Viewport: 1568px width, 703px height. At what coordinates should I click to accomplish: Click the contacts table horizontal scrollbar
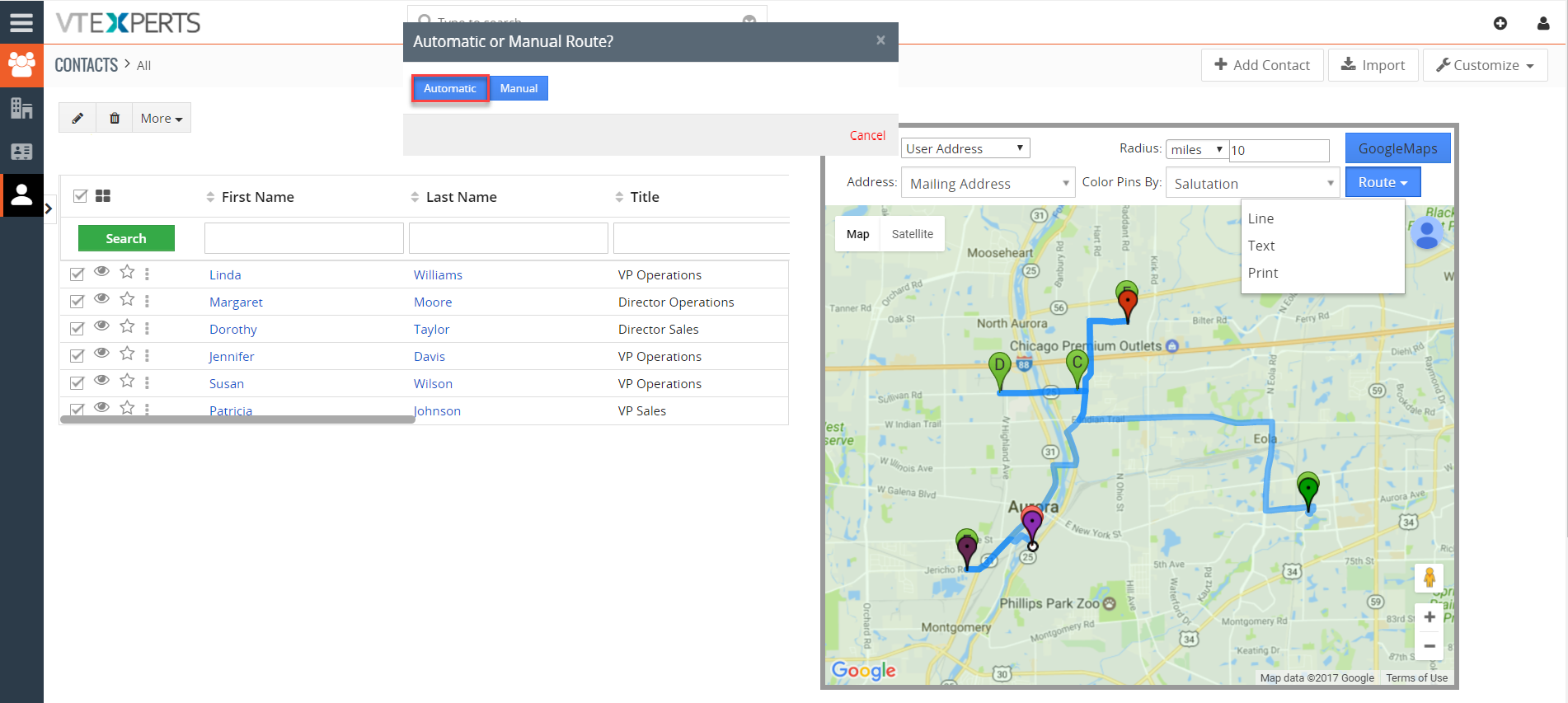[237, 419]
